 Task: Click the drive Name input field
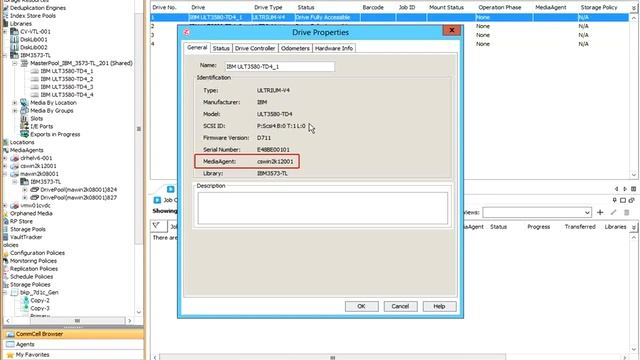(280, 66)
